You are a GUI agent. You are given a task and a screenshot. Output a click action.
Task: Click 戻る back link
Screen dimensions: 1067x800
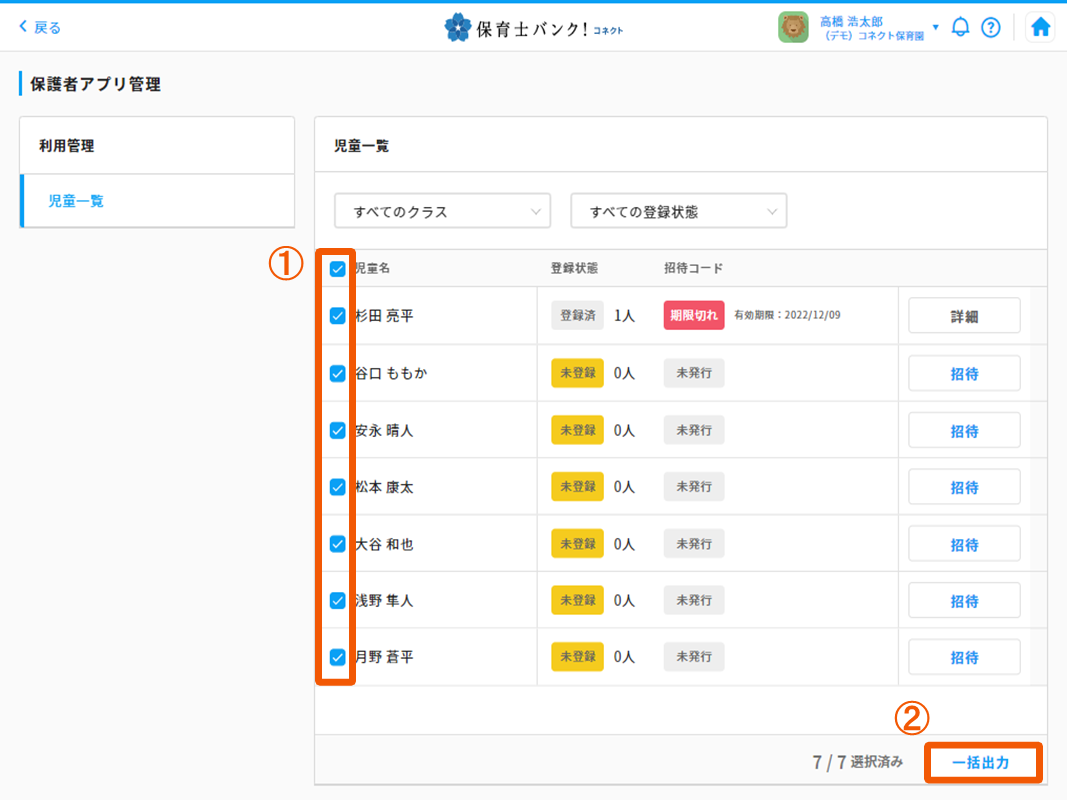[x=40, y=27]
